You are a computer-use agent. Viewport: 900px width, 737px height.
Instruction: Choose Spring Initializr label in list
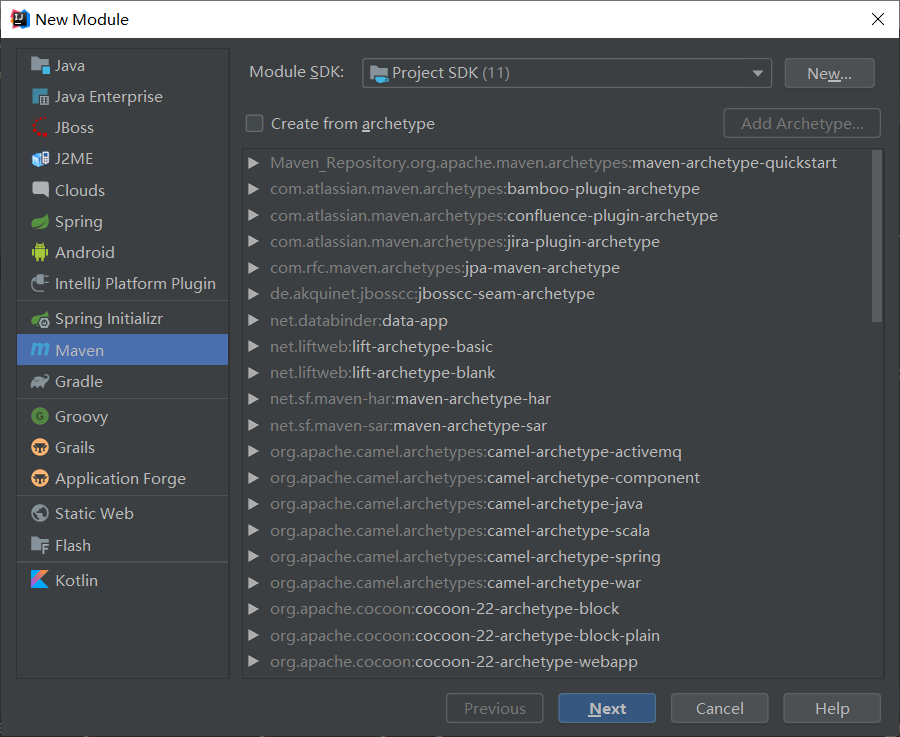(x=109, y=319)
